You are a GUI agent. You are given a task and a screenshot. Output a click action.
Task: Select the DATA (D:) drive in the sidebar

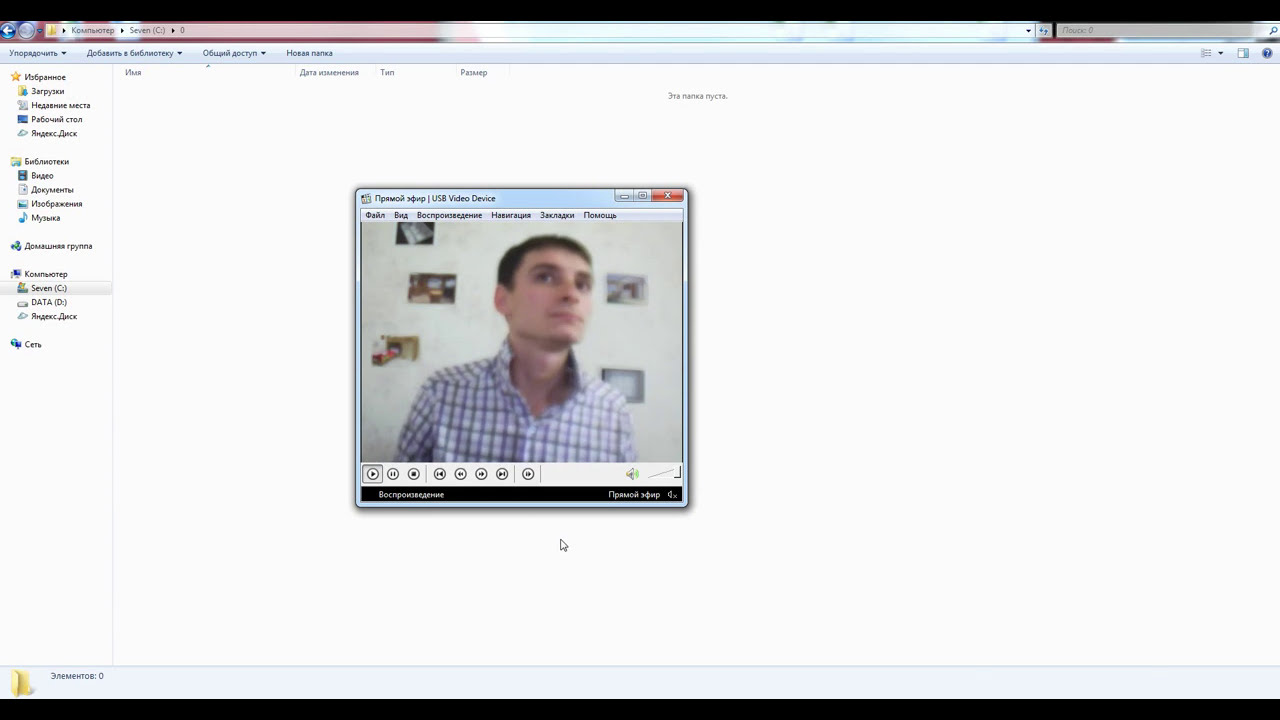pos(48,302)
